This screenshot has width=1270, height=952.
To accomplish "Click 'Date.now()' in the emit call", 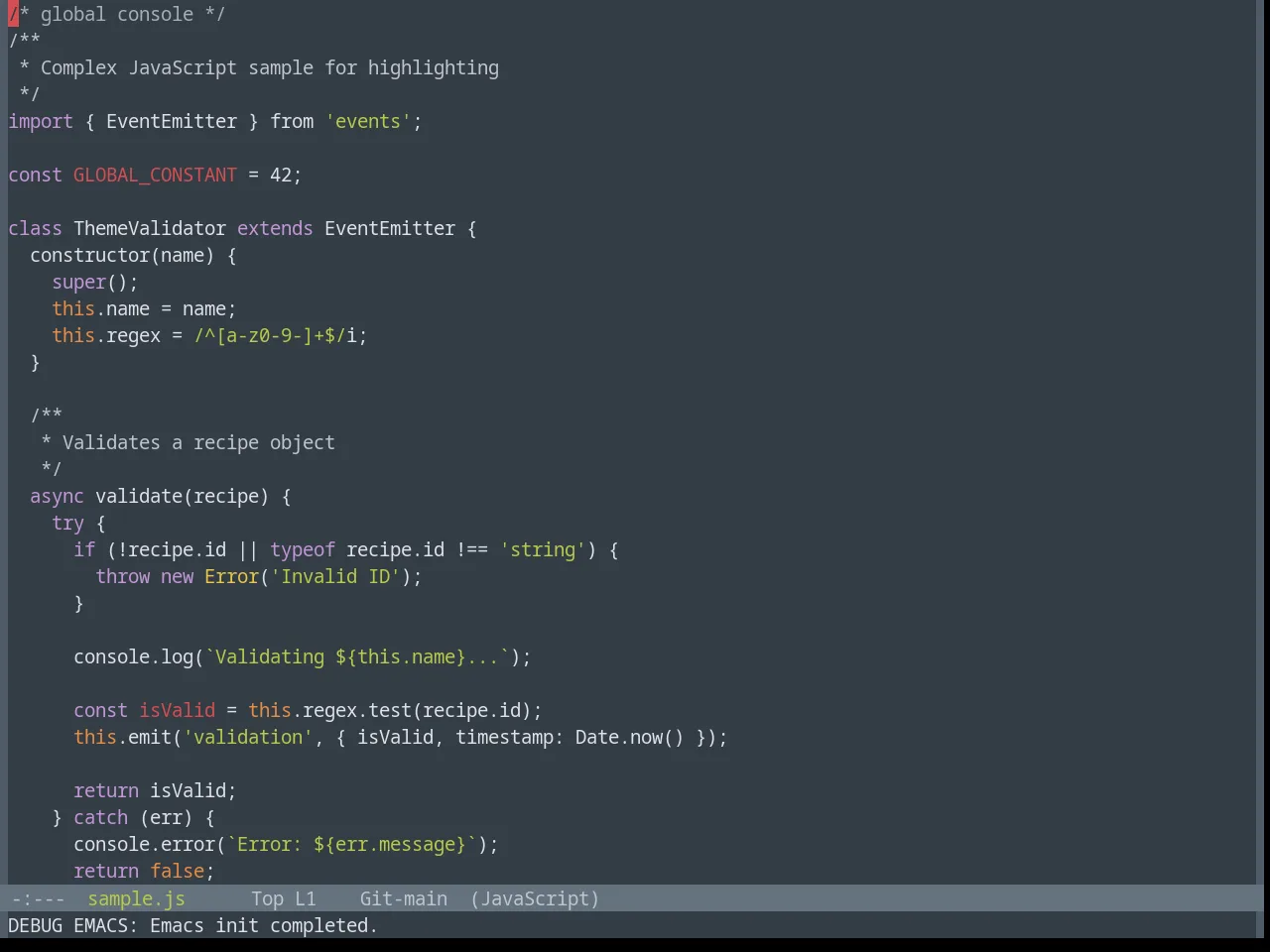I will 630,737.
